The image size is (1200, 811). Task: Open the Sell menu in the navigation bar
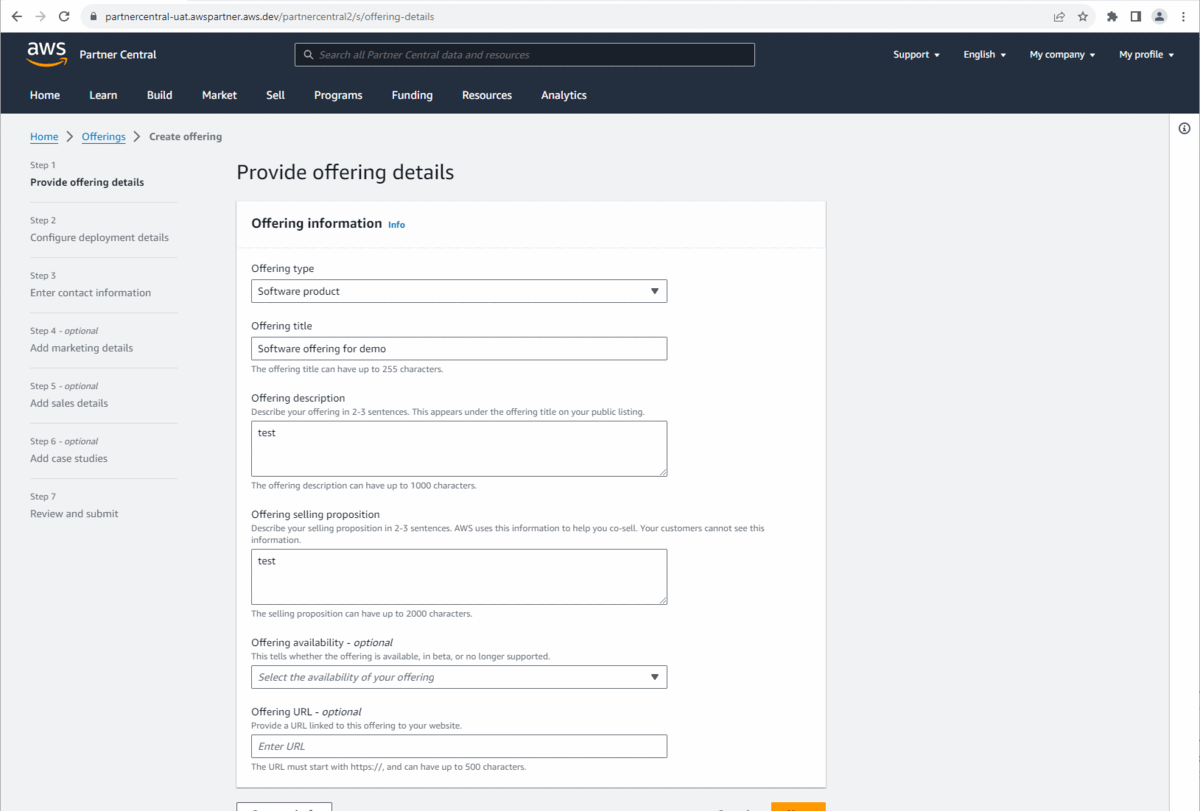tap(275, 95)
